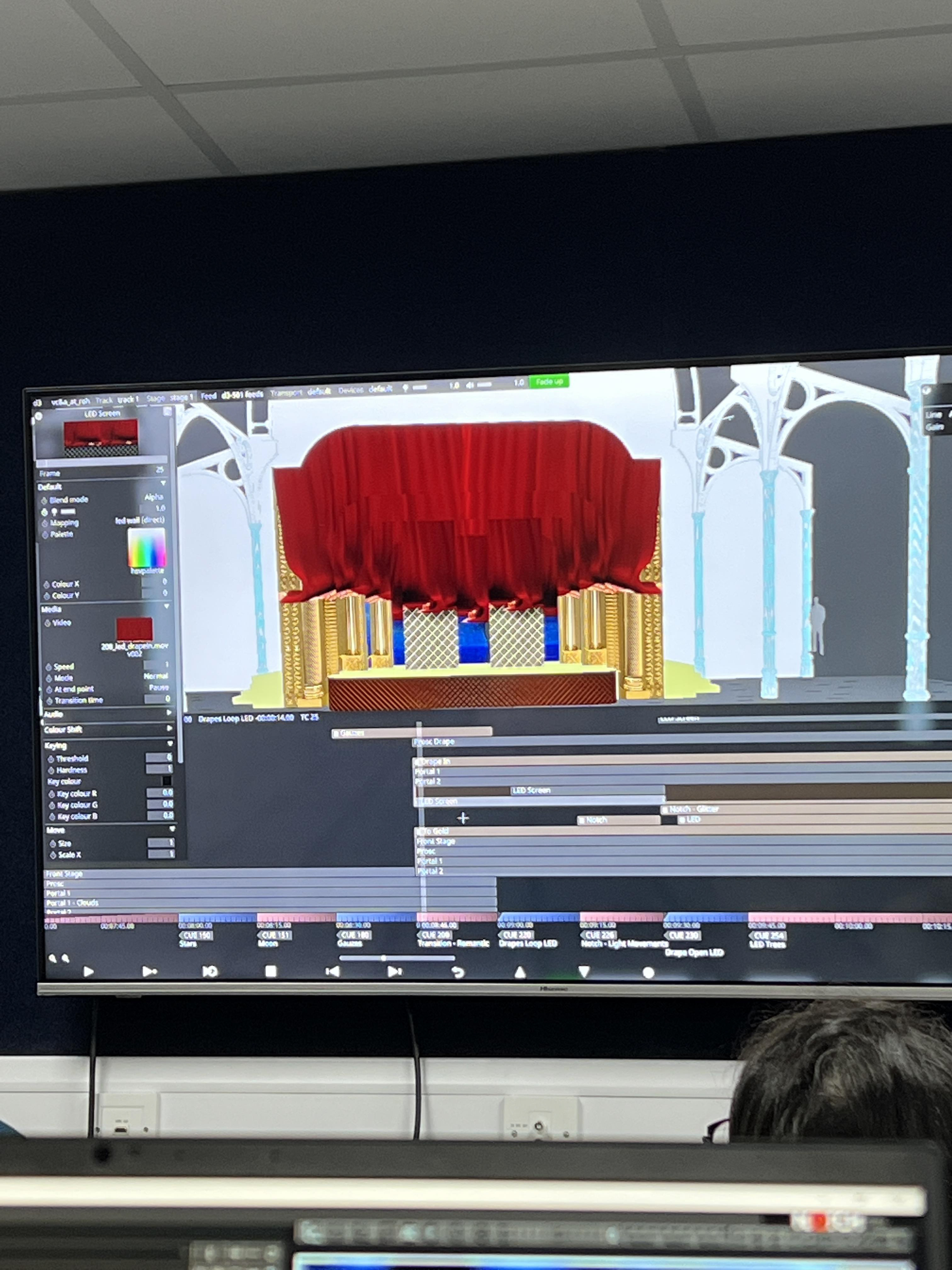Toggle keyframe icon for Palette
Image resolution: width=952 pixels, height=1270 pixels.
coord(45,535)
